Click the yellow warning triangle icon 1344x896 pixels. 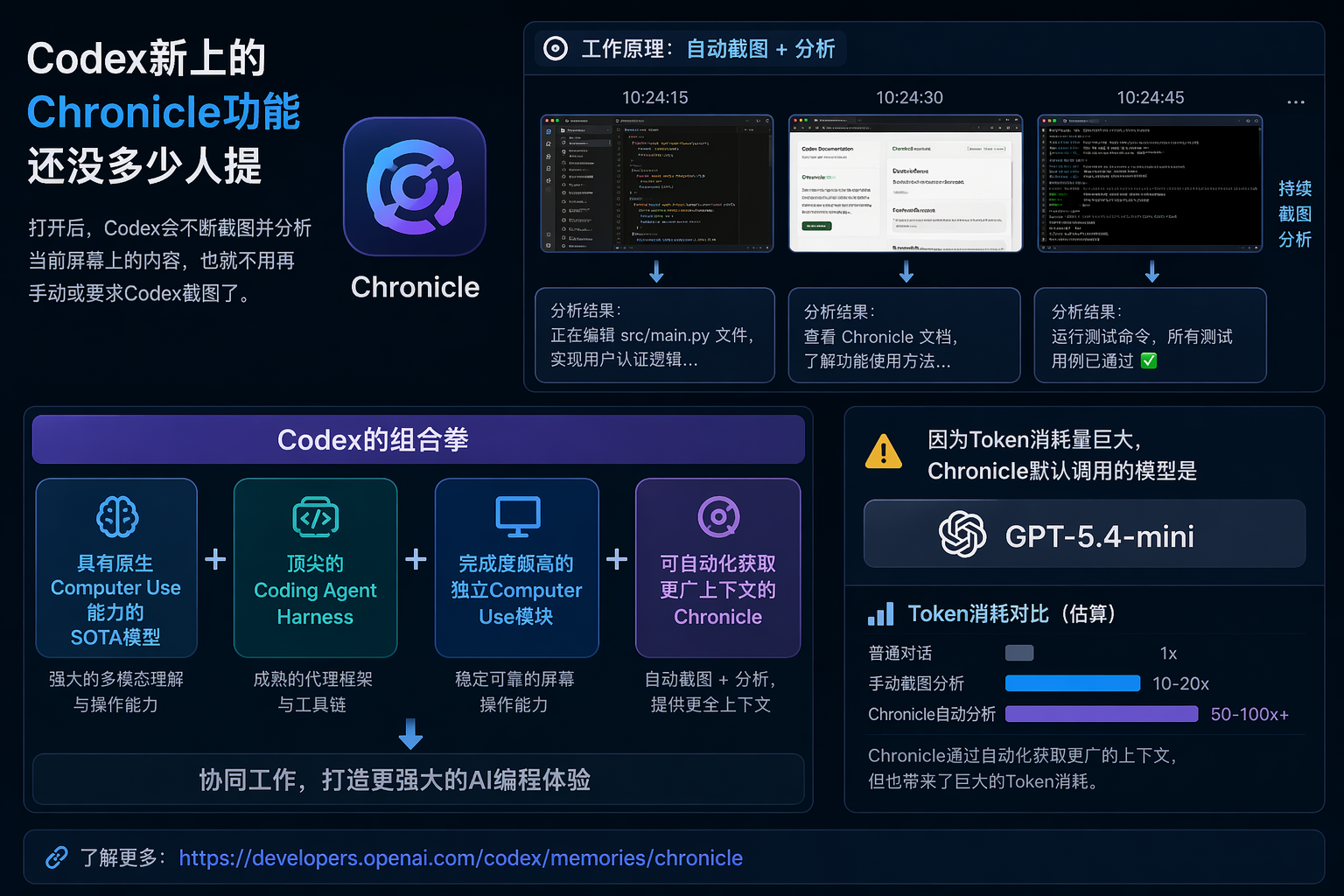(x=883, y=451)
